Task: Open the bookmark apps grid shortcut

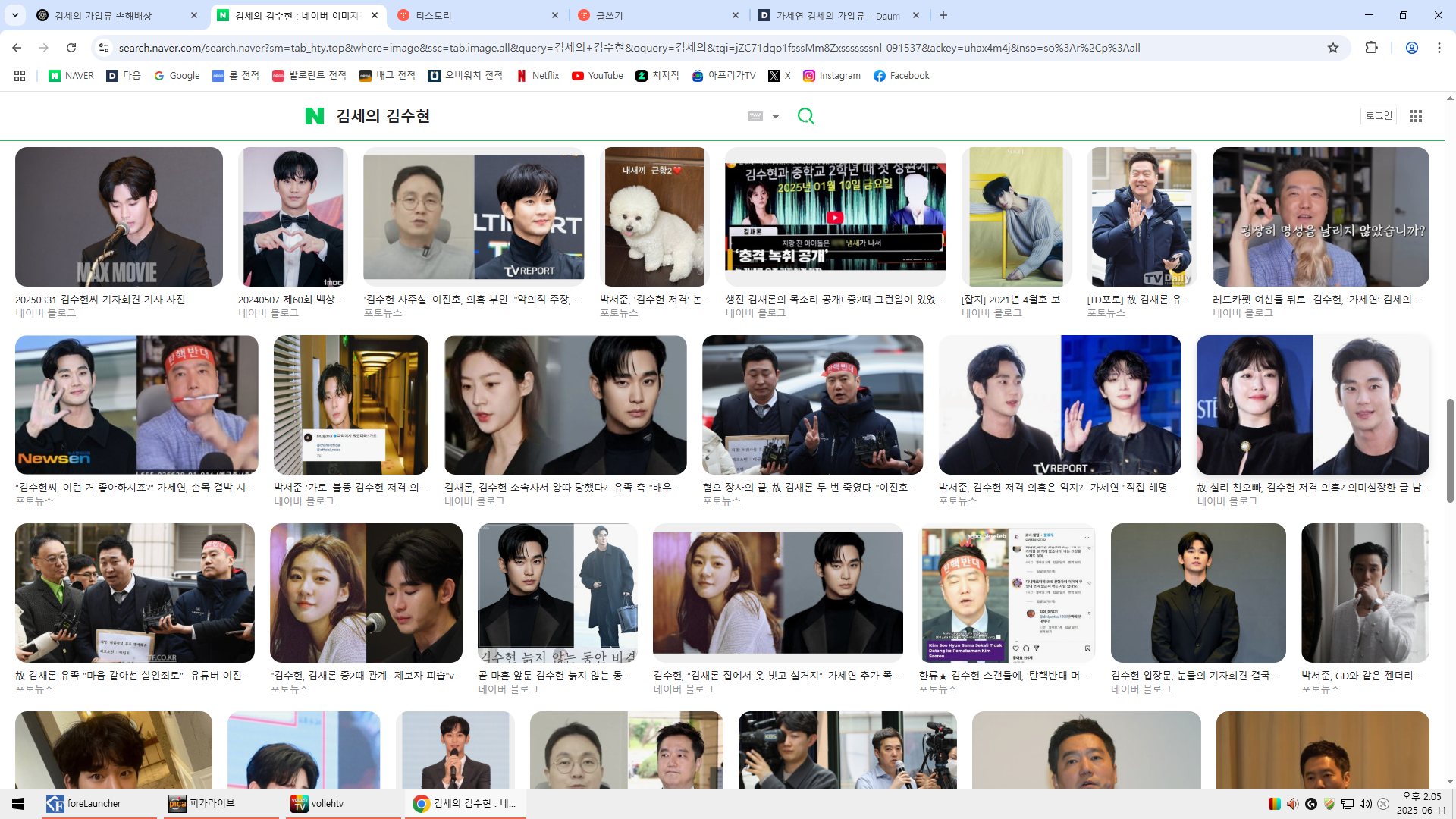Action: point(20,76)
